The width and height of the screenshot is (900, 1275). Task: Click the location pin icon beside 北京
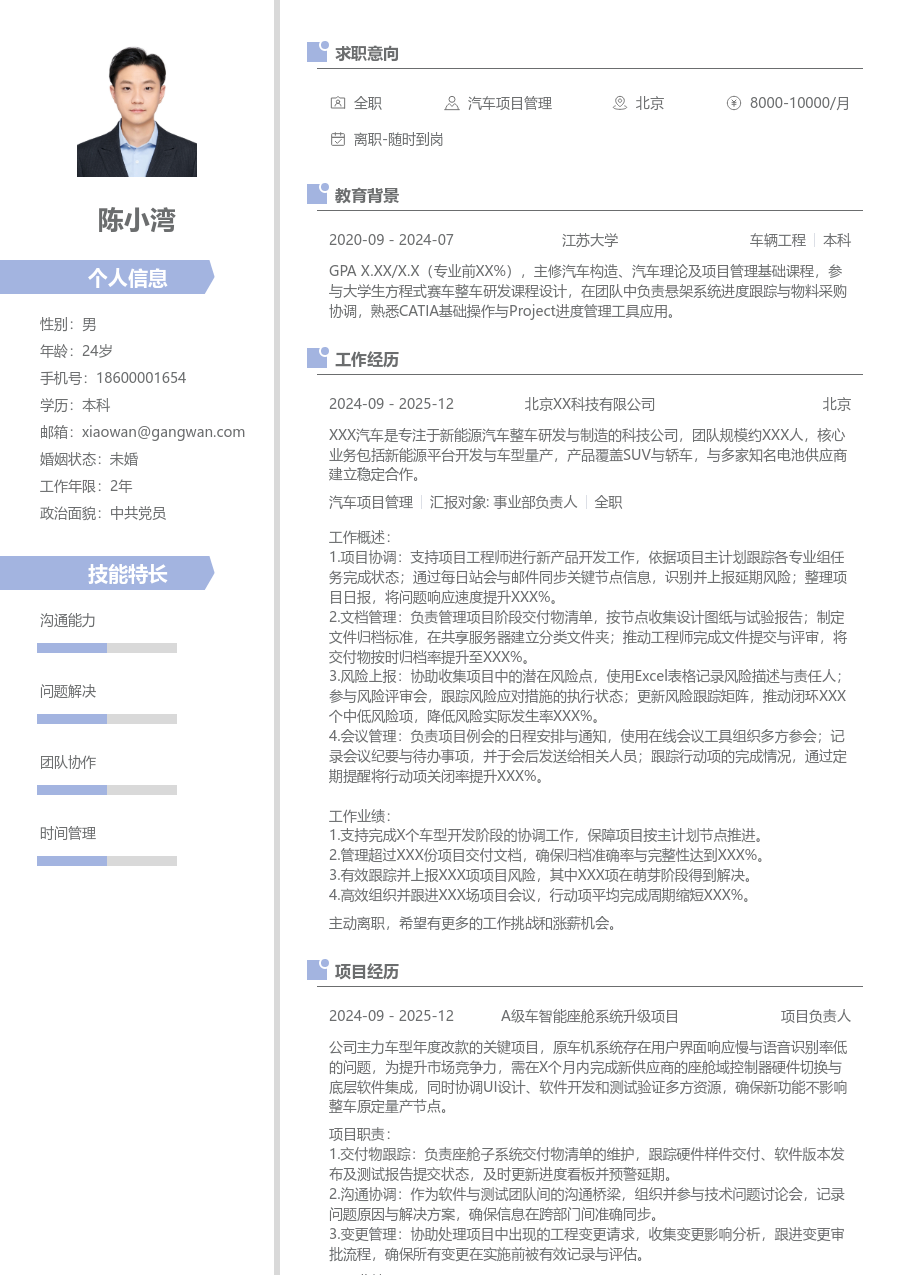coord(619,103)
